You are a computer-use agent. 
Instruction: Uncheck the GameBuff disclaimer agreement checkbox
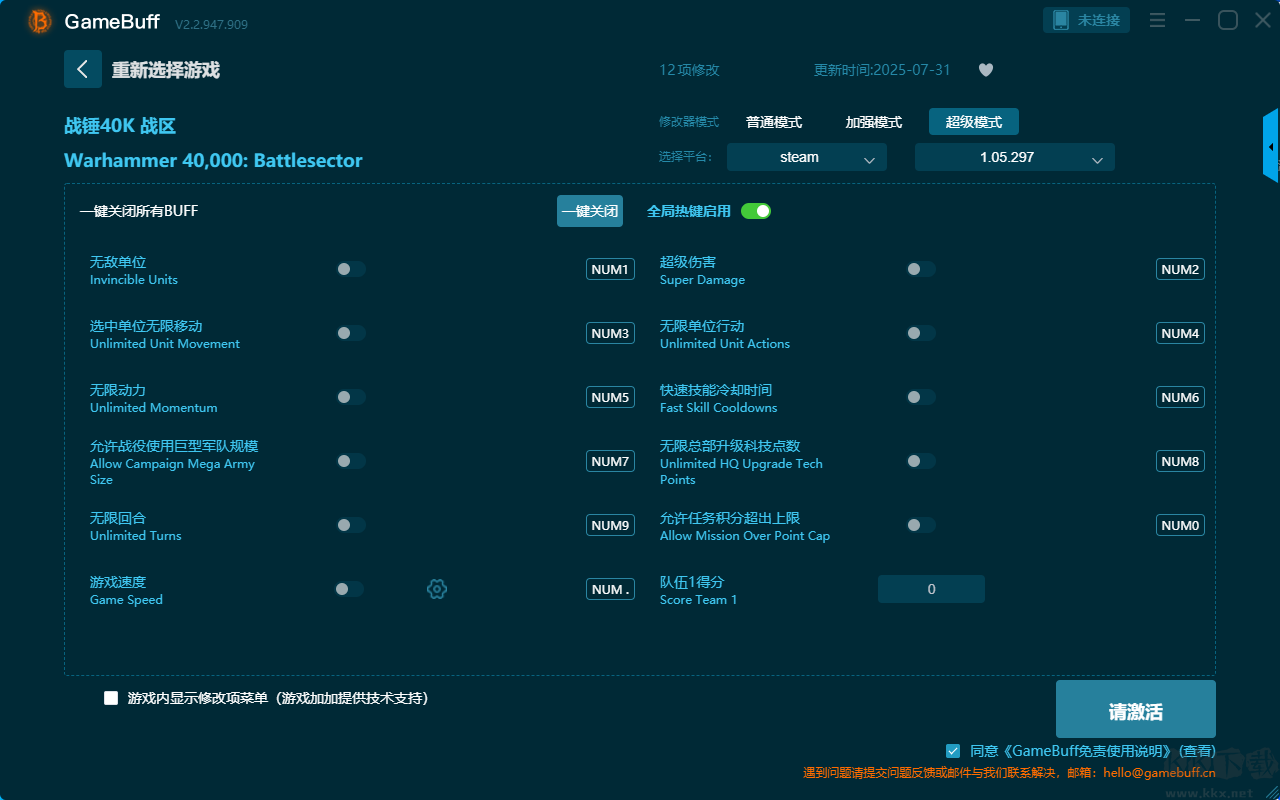[953, 750]
